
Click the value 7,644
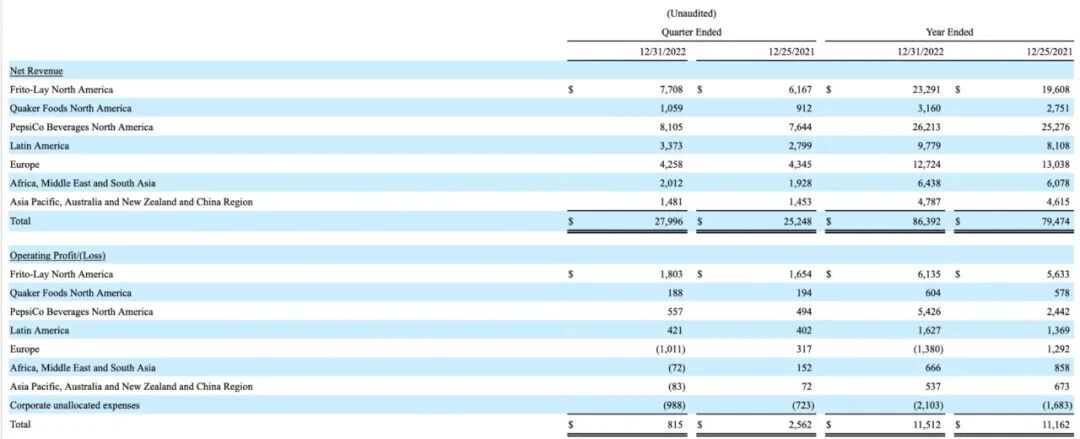(802, 127)
